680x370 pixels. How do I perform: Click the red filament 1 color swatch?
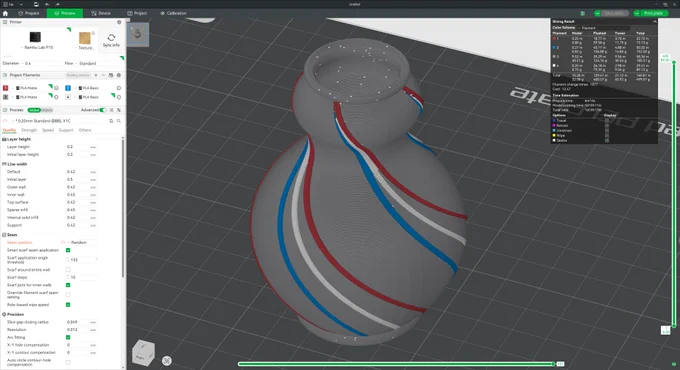tap(6, 88)
